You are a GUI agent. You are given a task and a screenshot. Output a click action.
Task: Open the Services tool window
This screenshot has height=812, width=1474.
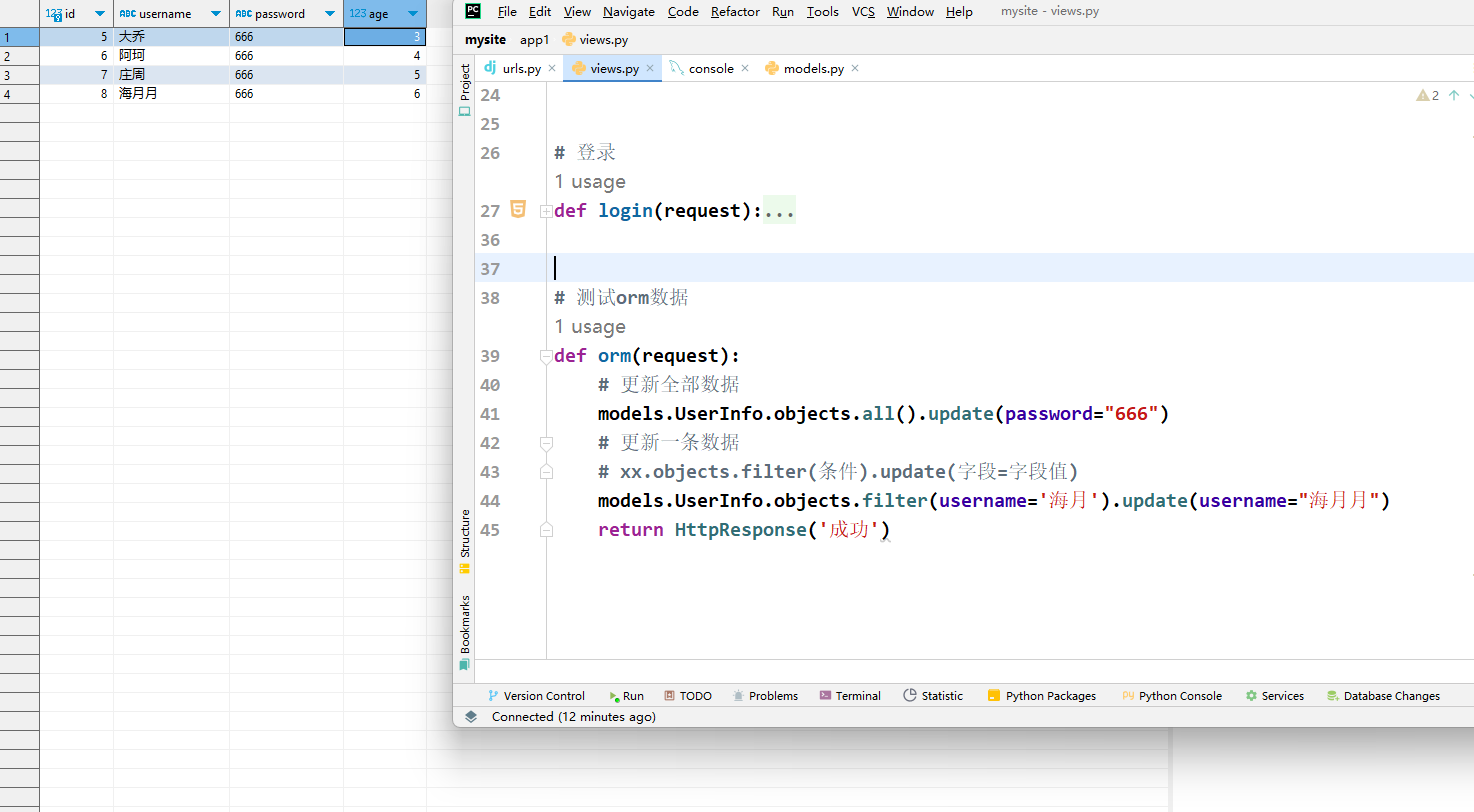pyautogui.click(x=1275, y=696)
